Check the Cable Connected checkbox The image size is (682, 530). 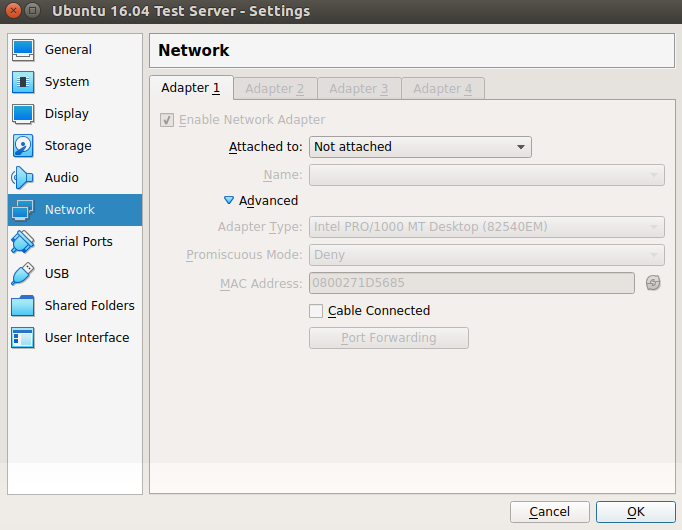pos(316,311)
